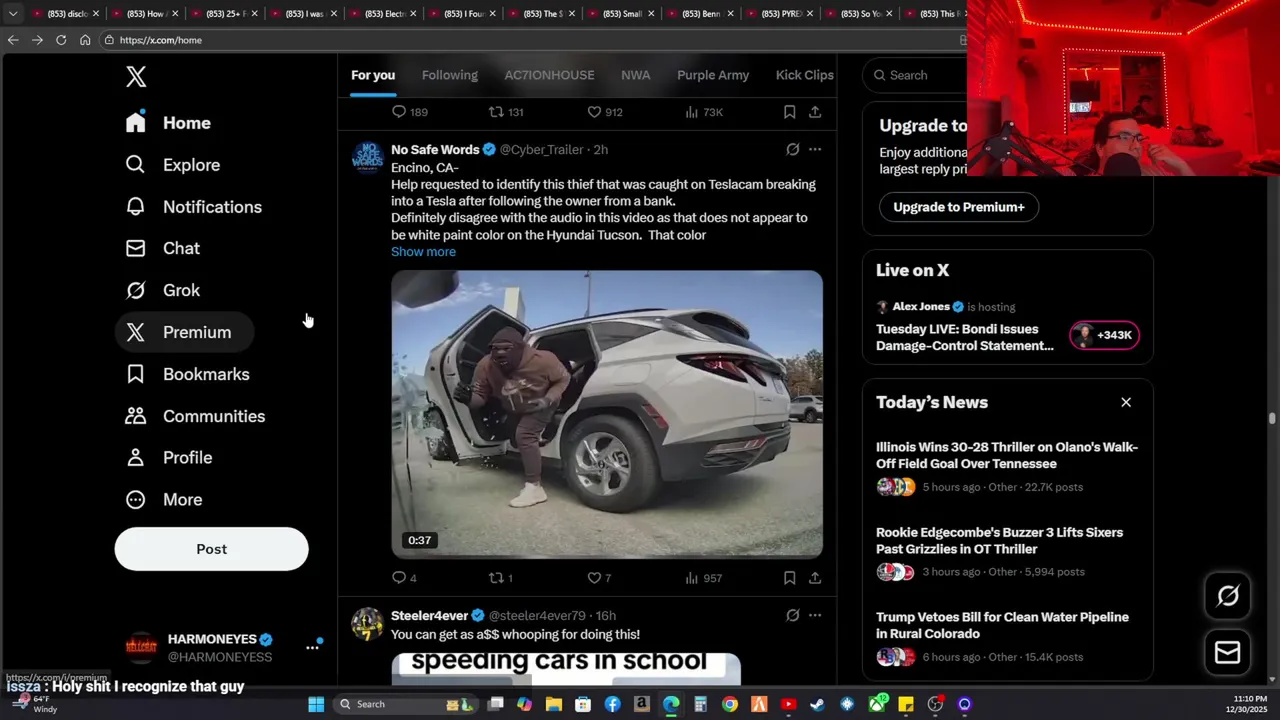The height and width of the screenshot is (720, 1280).
Task: Open the No Safe Words account name
Action: (x=435, y=149)
